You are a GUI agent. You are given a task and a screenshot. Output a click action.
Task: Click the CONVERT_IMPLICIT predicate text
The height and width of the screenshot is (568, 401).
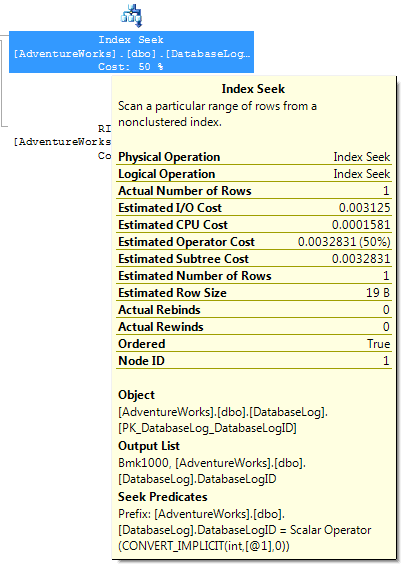[204, 546]
